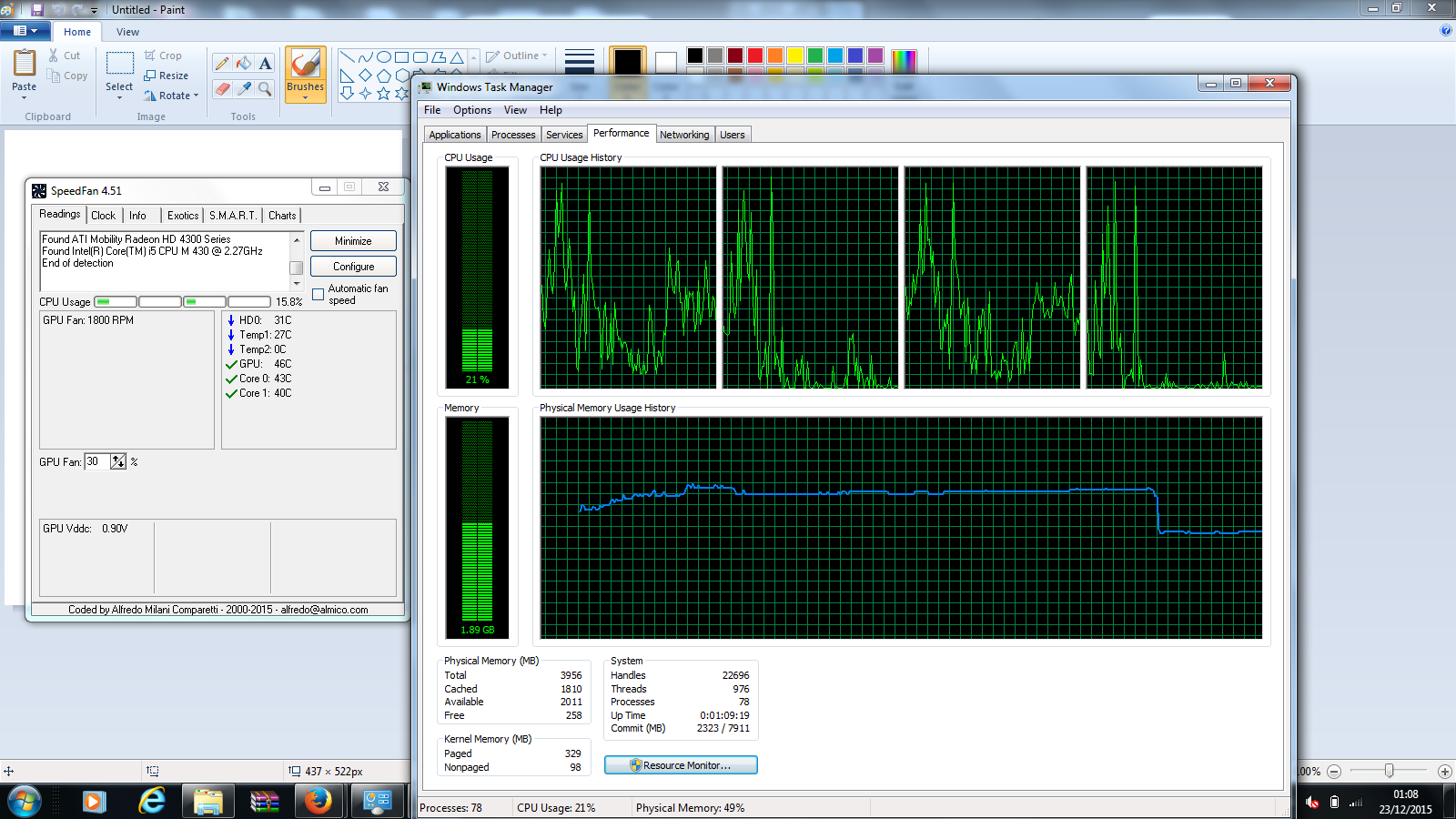Pick the Text tool in Paint
The width and height of the screenshot is (1456, 819).
click(265, 63)
